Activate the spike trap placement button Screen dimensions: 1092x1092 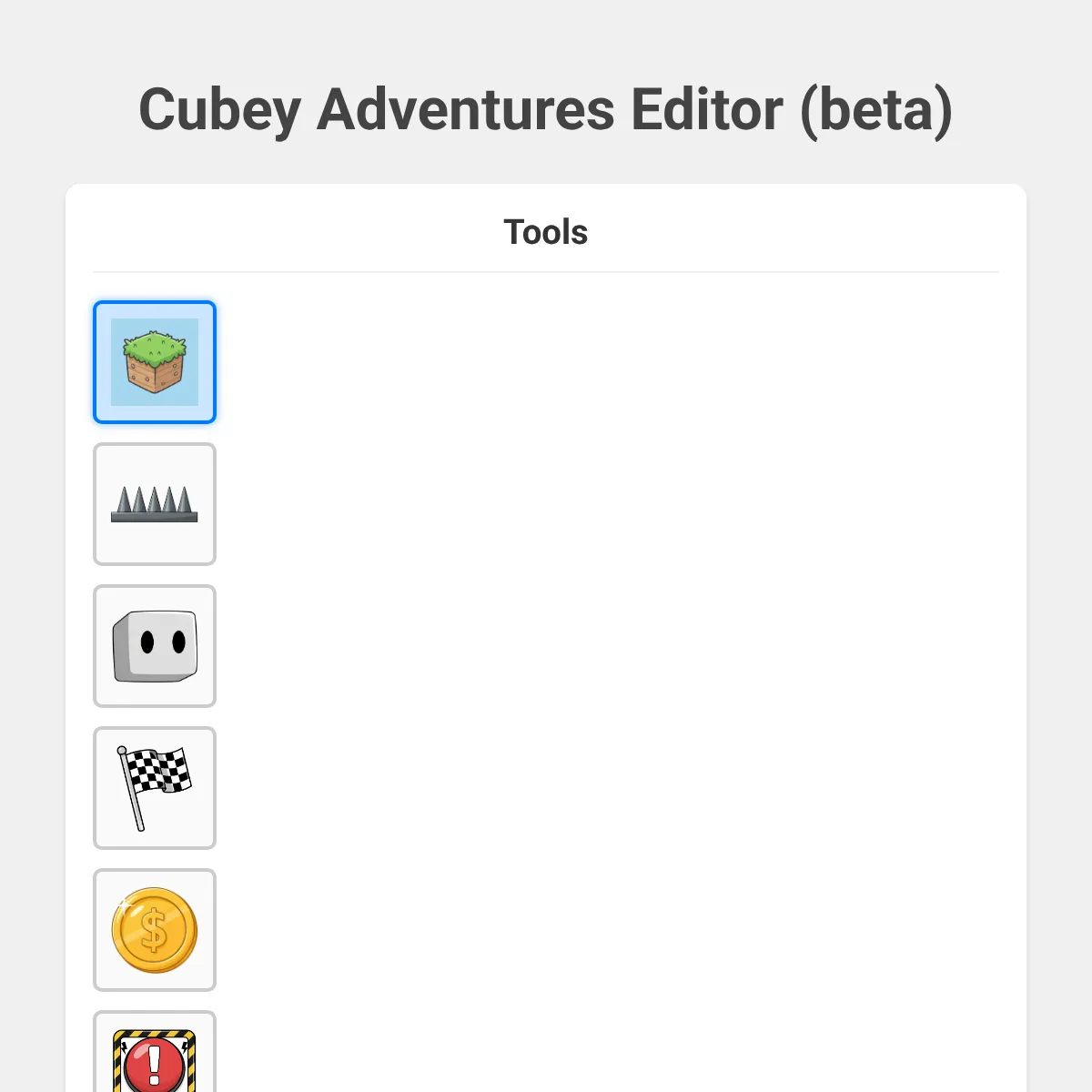pyautogui.click(x=155, y=504)
